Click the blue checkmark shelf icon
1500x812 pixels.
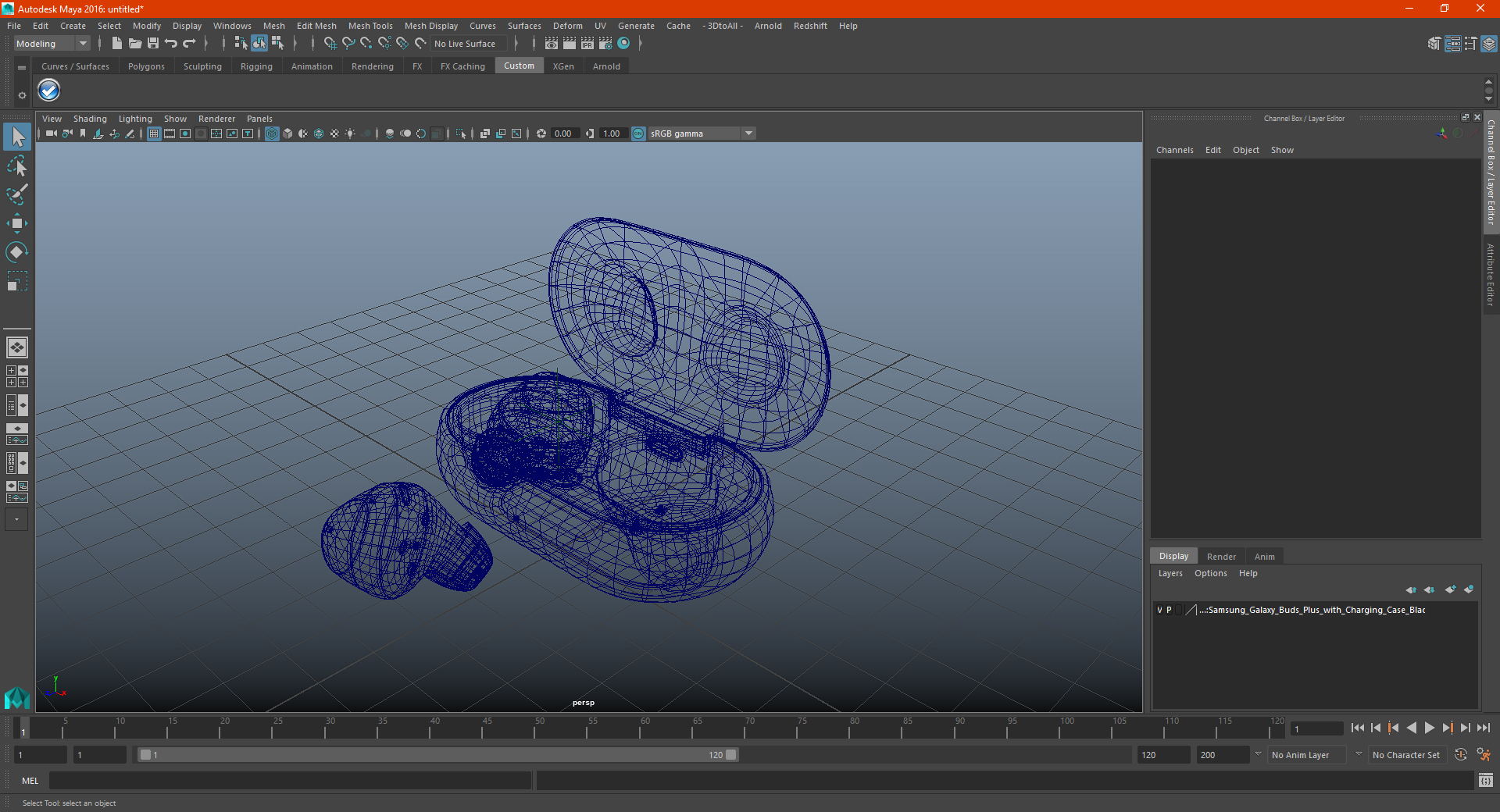point(49,91)
